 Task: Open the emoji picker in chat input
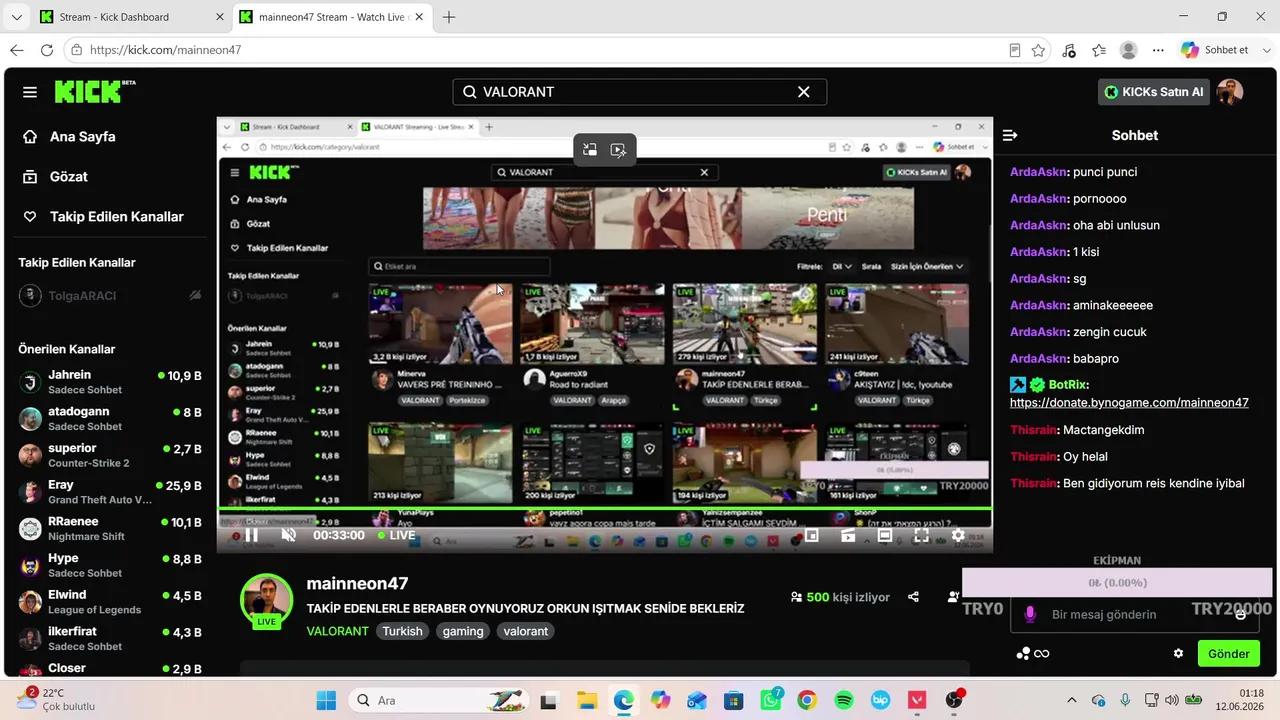[x=1241, y=614]
